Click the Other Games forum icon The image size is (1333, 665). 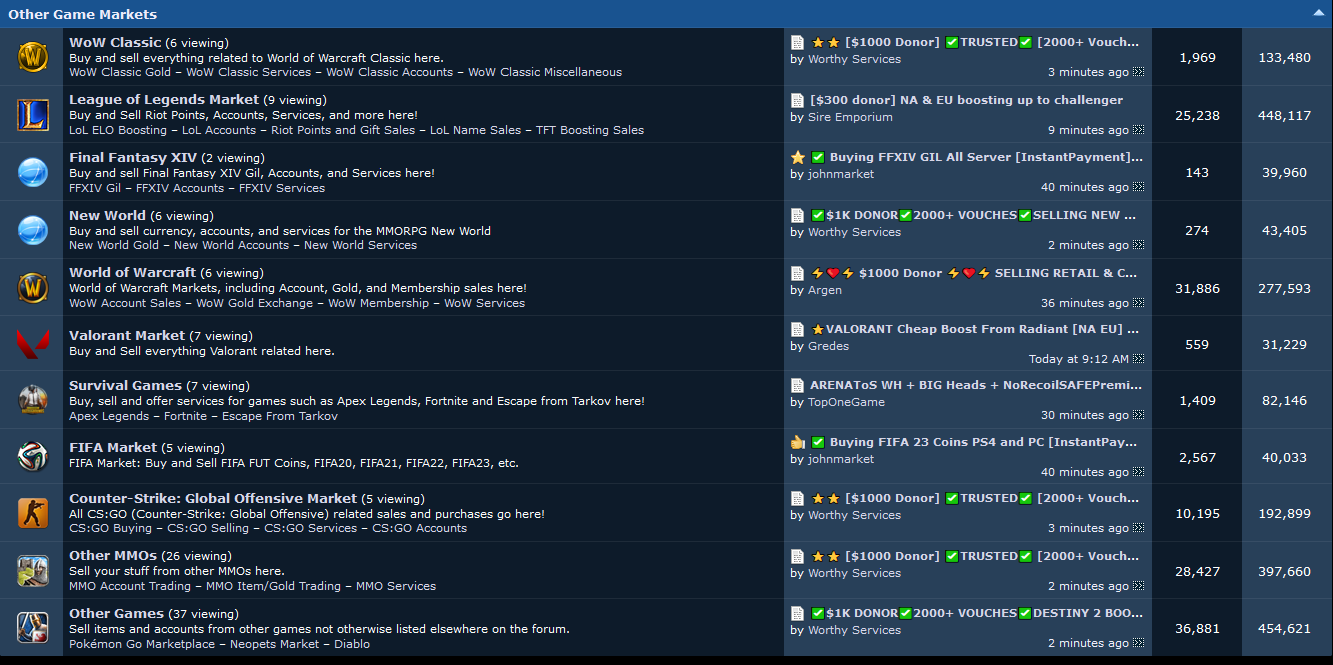point(33,628)
